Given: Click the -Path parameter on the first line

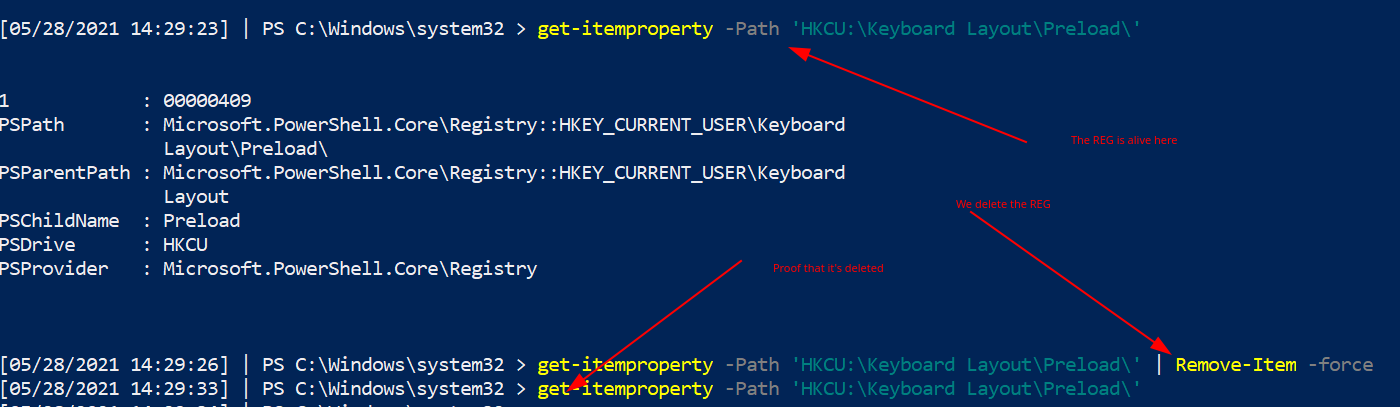Looking at the screenshot, I should 751,29.
